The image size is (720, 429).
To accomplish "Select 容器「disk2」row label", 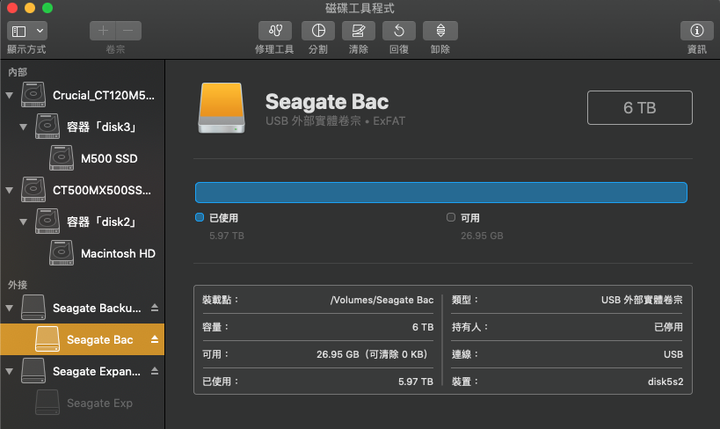I will click(x=102, y=222).
